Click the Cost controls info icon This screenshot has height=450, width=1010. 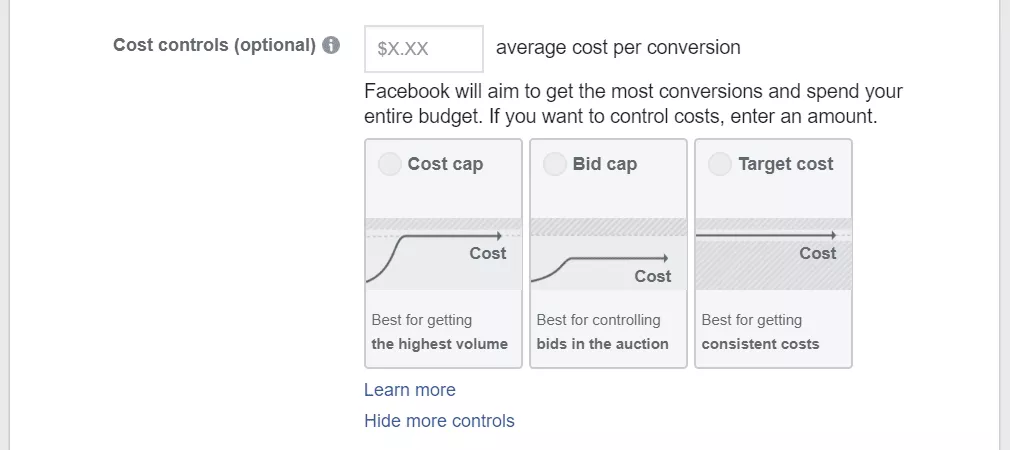point(332,46)
